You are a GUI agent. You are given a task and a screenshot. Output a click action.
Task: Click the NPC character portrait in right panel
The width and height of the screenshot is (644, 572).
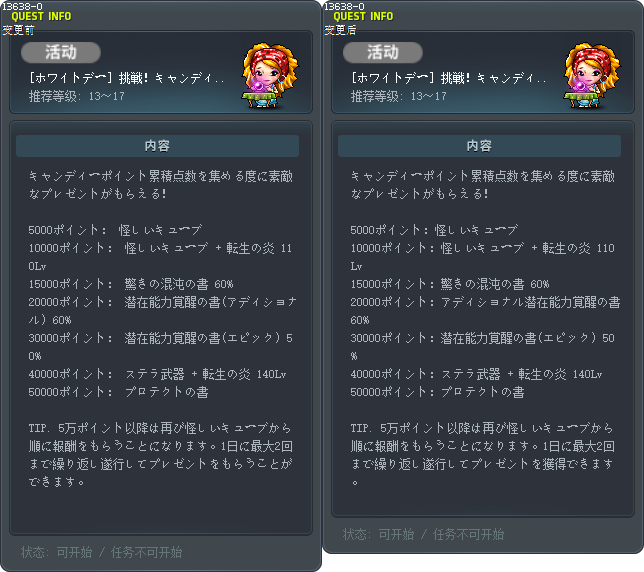coord(592,75)
